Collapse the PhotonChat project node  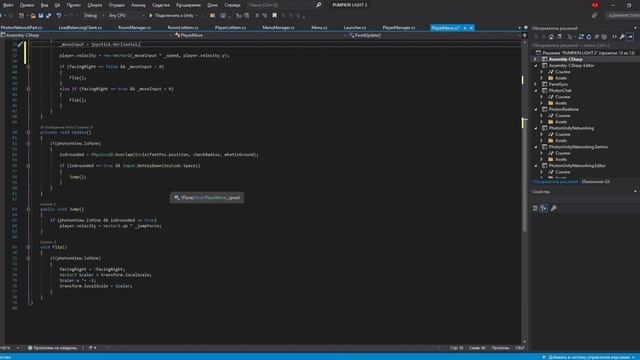(x=536, y=91)
